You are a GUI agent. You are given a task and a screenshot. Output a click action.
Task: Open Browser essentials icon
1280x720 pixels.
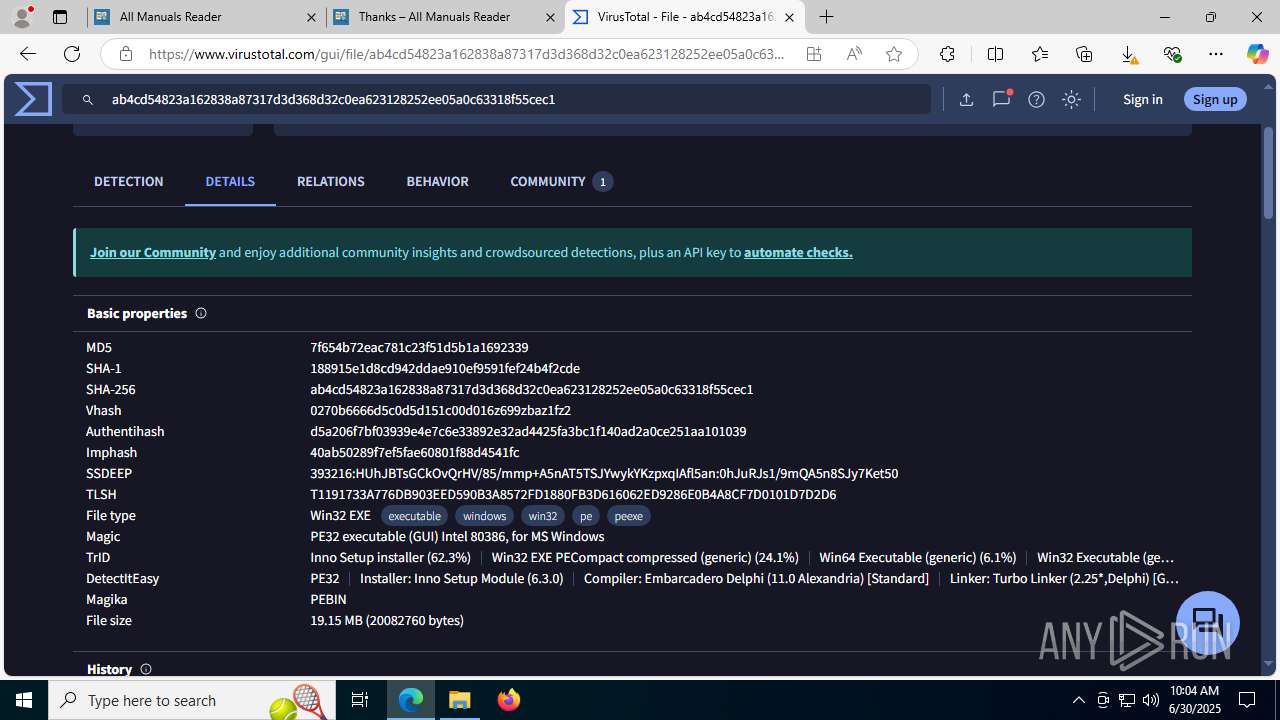point(1172,54)
